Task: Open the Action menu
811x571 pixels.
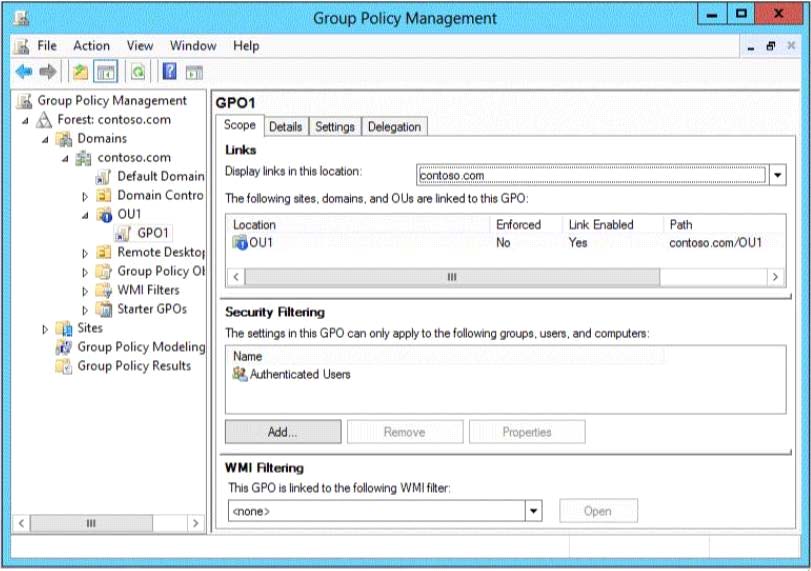Action: click(91, 45)
